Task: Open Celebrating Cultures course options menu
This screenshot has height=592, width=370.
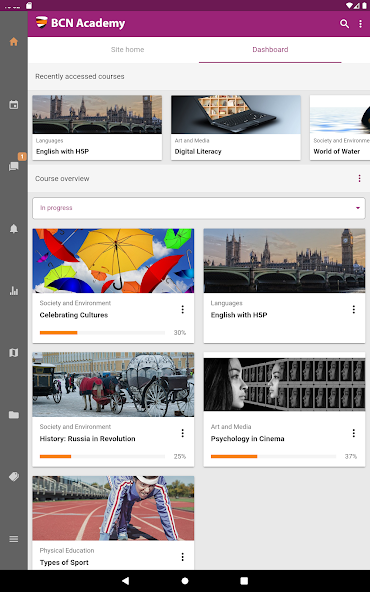Action: (182, 310)
